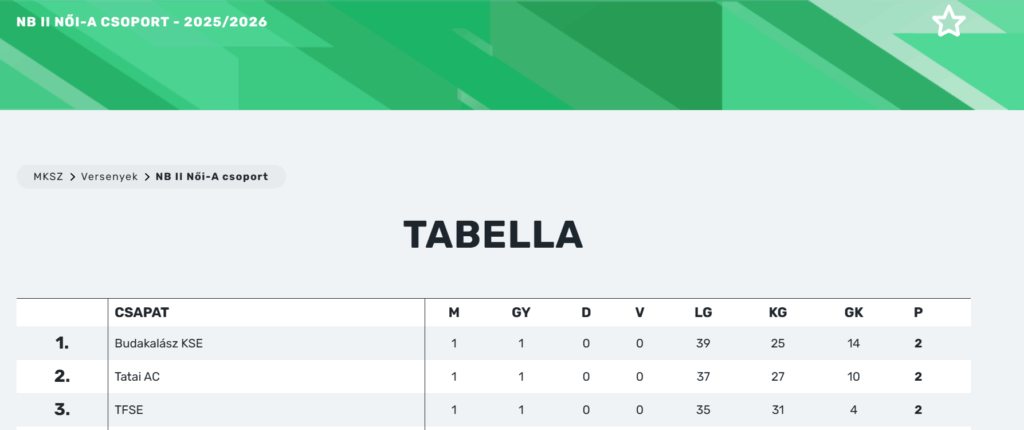Click the M column header

pyautogui.click(x=454, y=312)
